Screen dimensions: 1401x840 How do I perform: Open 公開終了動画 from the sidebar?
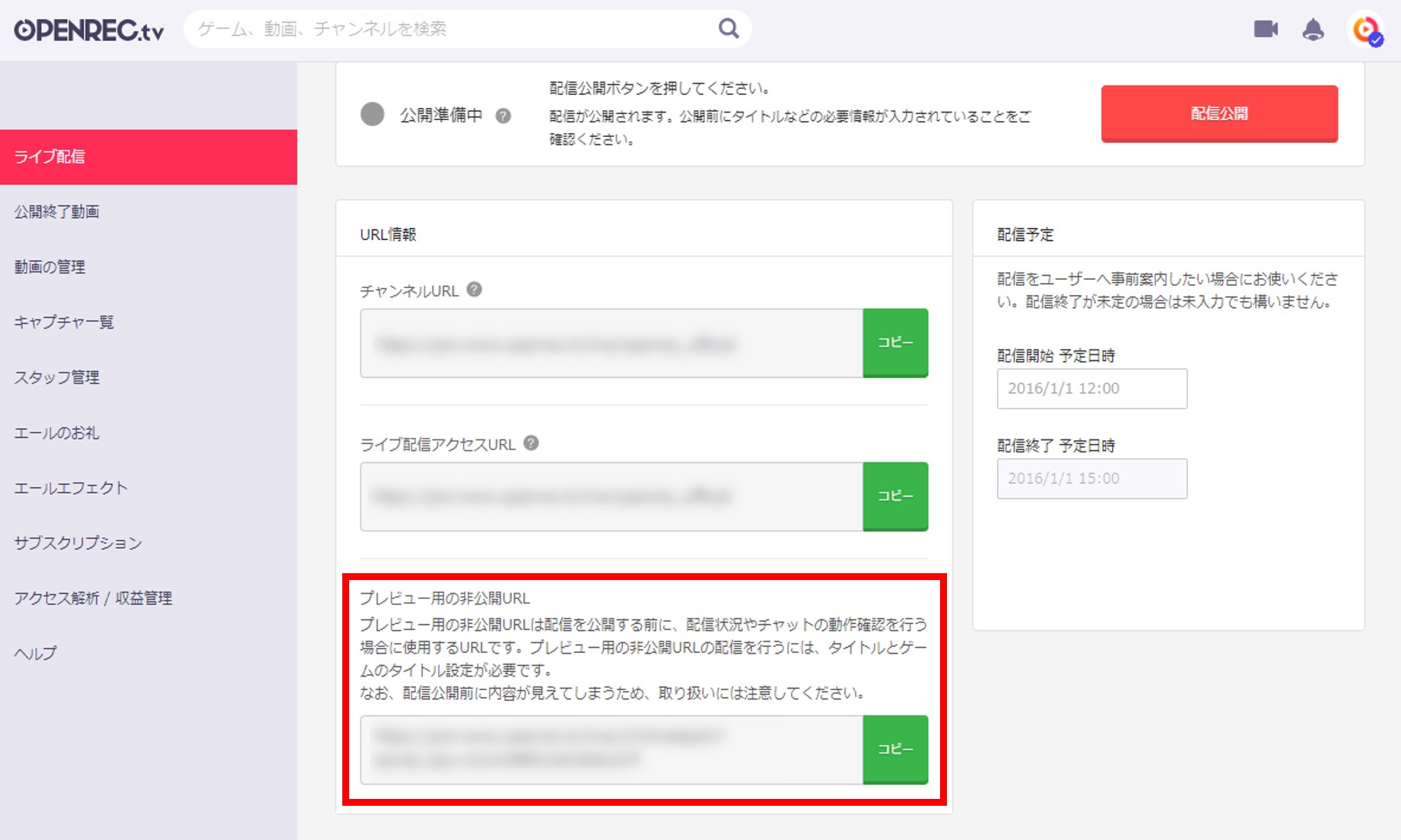57,211
